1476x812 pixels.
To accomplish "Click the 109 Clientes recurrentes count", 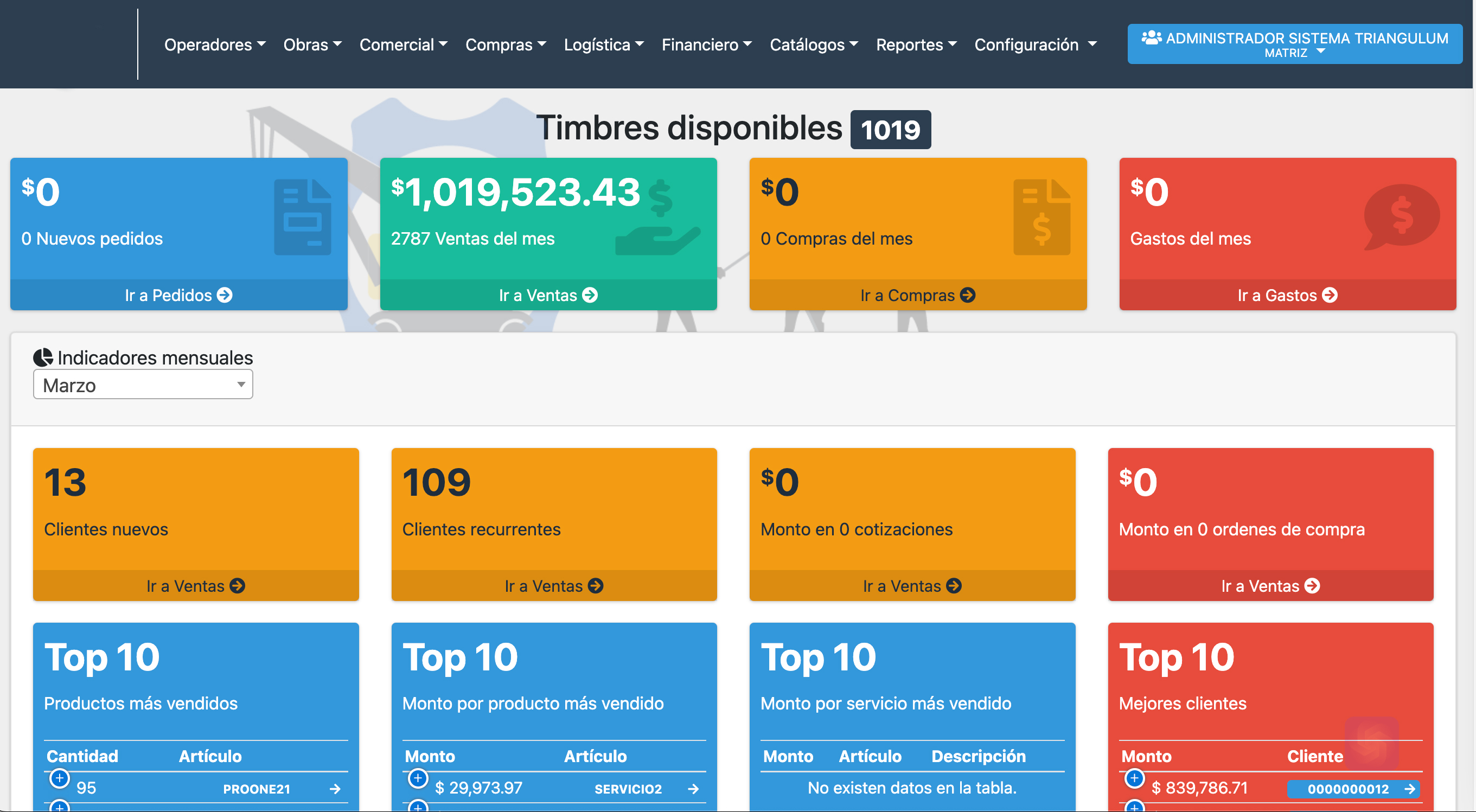I will [437, 483].
